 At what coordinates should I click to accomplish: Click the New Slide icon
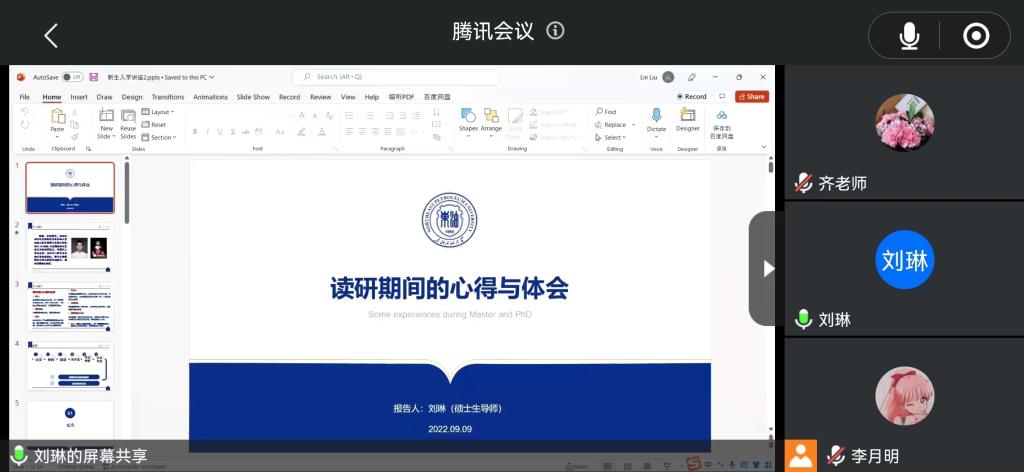pyautogui.click(x=106, y=116)
